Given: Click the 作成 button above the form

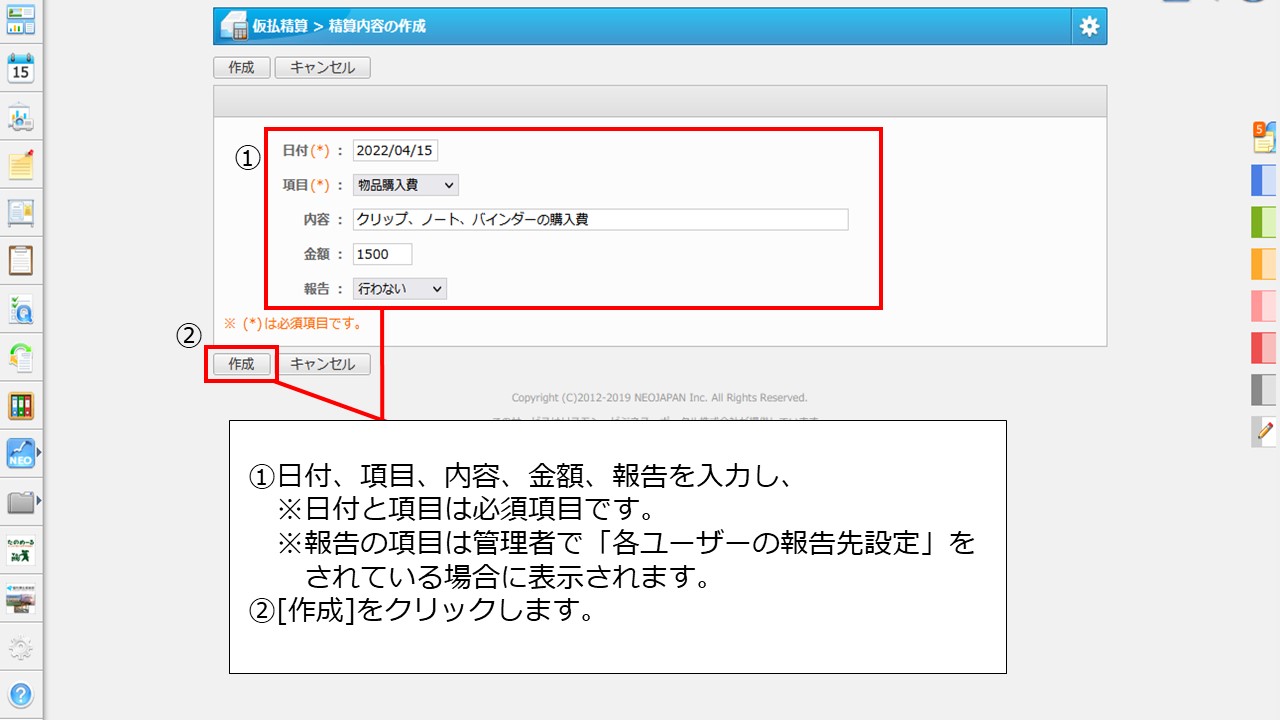Looking at the screenshot, I should pos(241,68).
